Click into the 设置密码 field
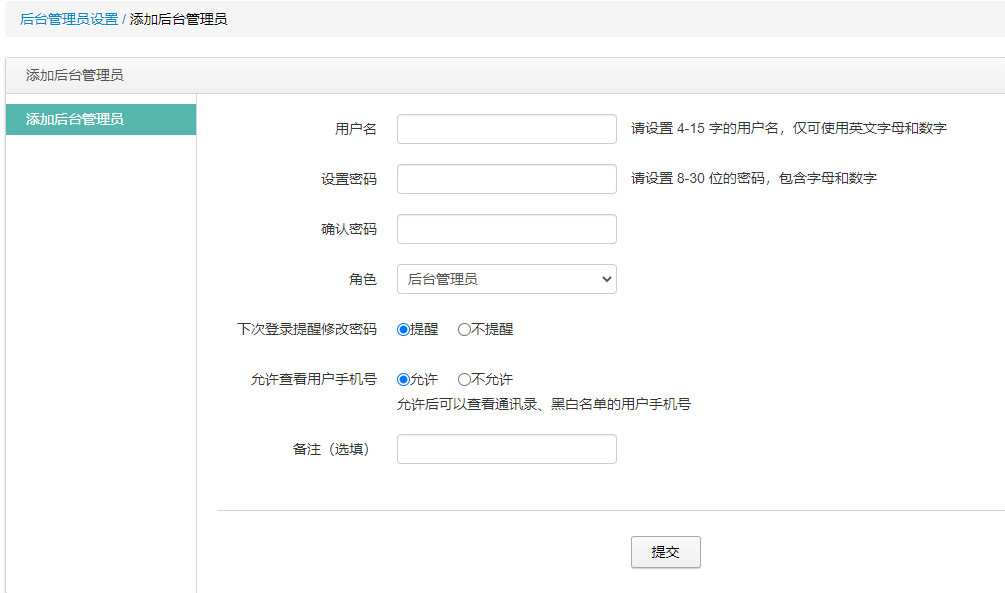 (x=506, y=179)
